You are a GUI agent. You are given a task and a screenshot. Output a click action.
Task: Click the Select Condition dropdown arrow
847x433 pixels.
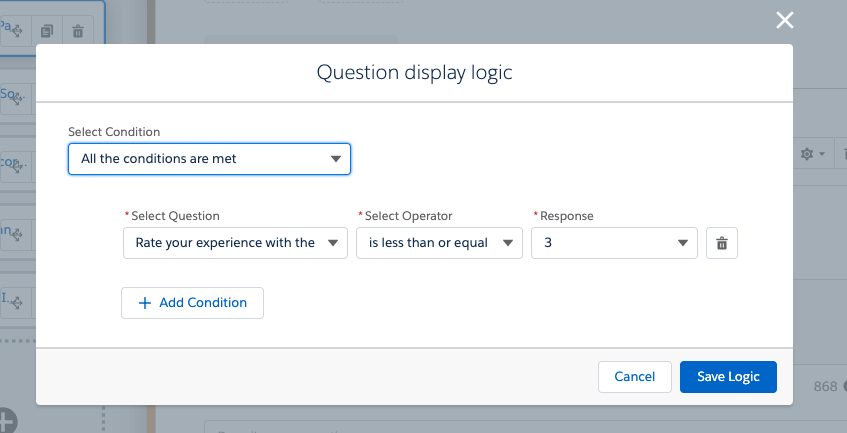[x=335, y=159]
